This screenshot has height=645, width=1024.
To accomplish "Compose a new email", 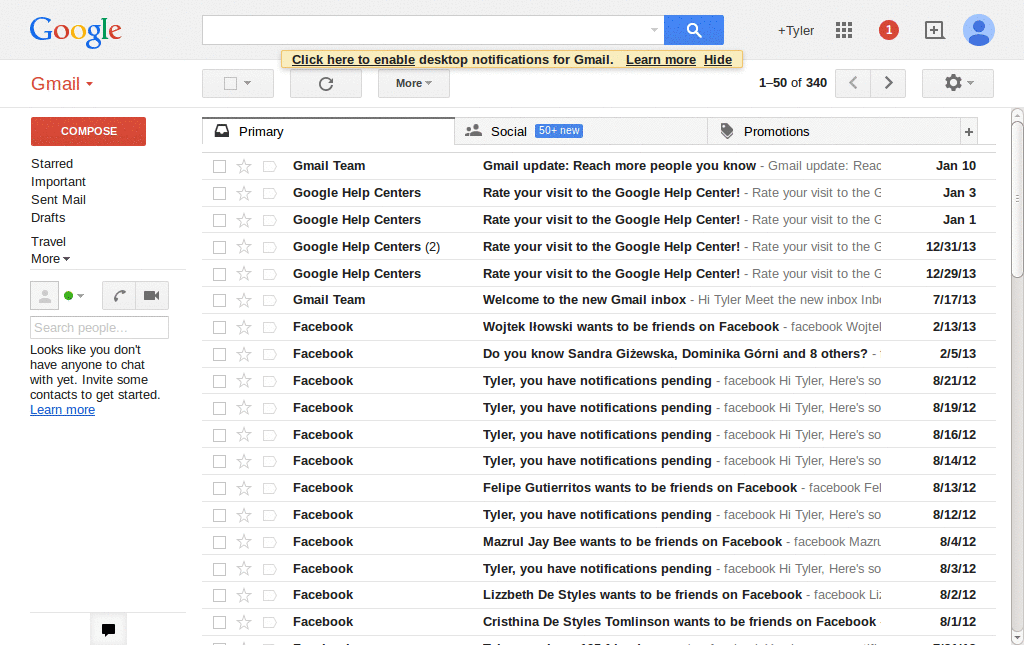I will click(88, 131).
